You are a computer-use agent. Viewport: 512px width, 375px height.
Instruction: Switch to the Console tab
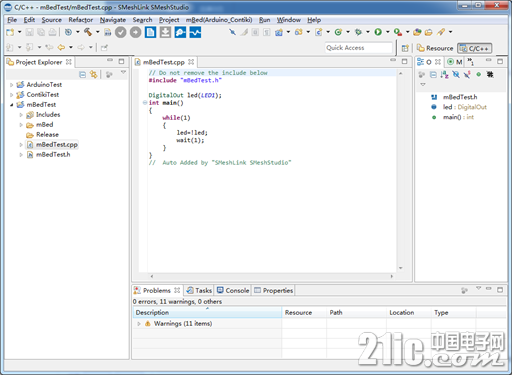point(233,290)
